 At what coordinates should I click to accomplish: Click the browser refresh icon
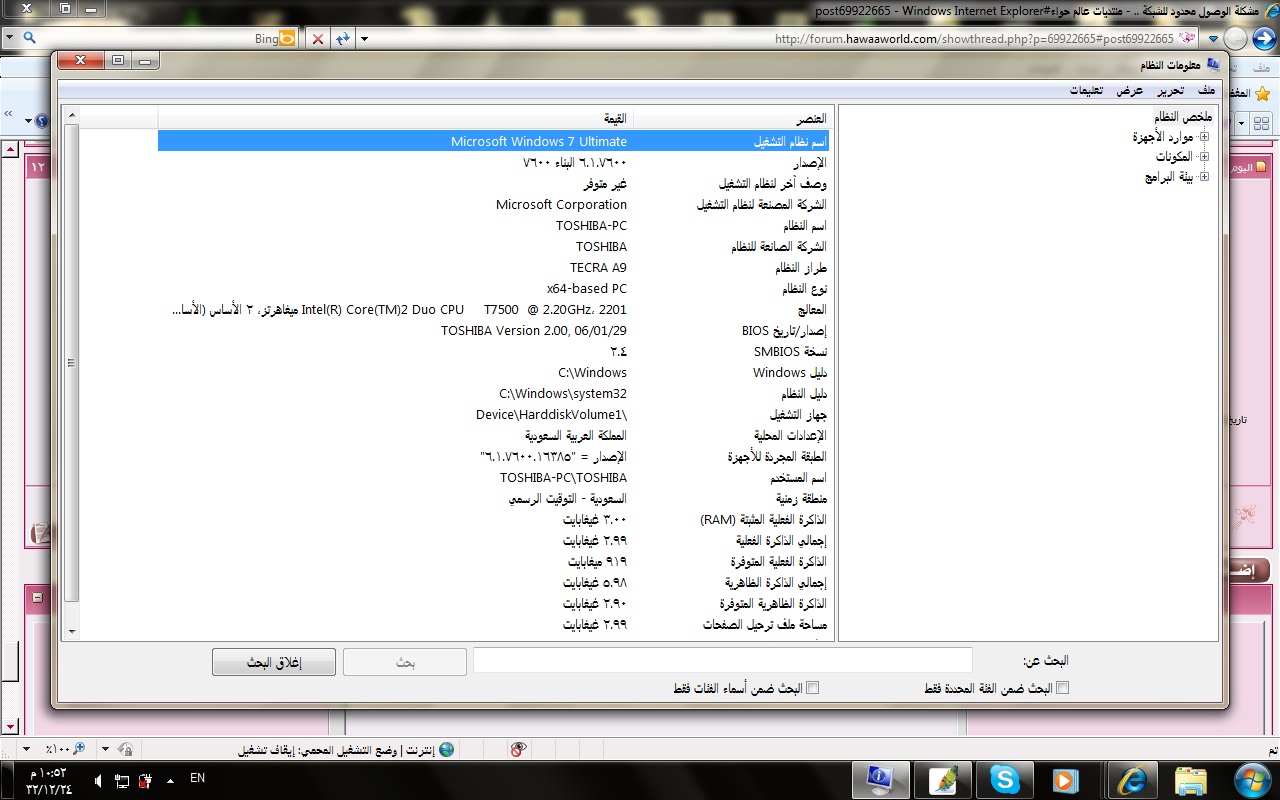point(343,38)
